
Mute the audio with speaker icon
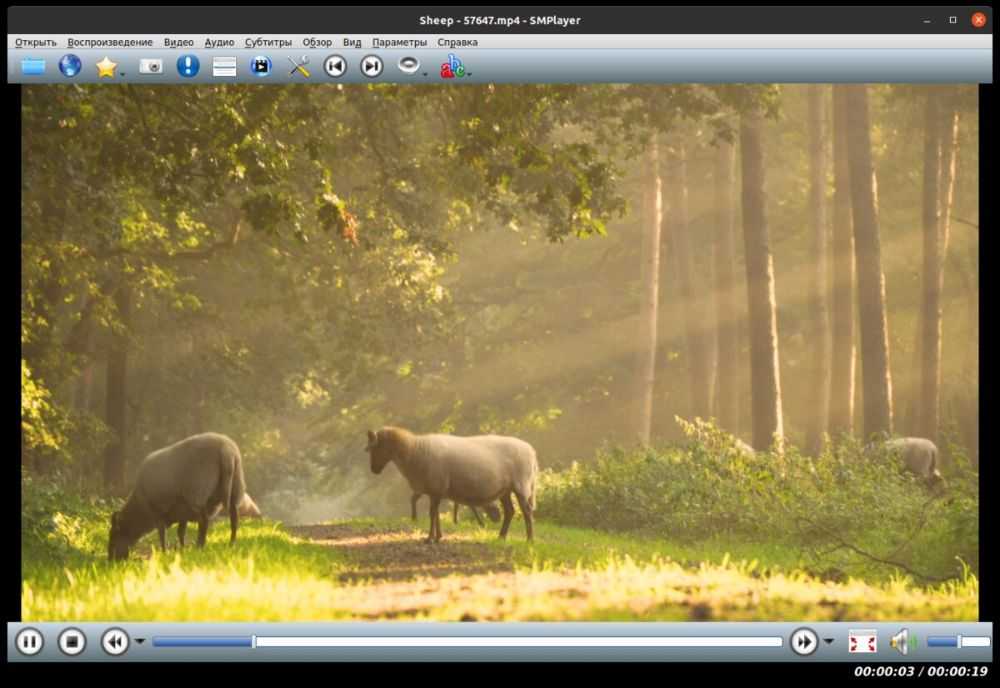tap(902, 642)
